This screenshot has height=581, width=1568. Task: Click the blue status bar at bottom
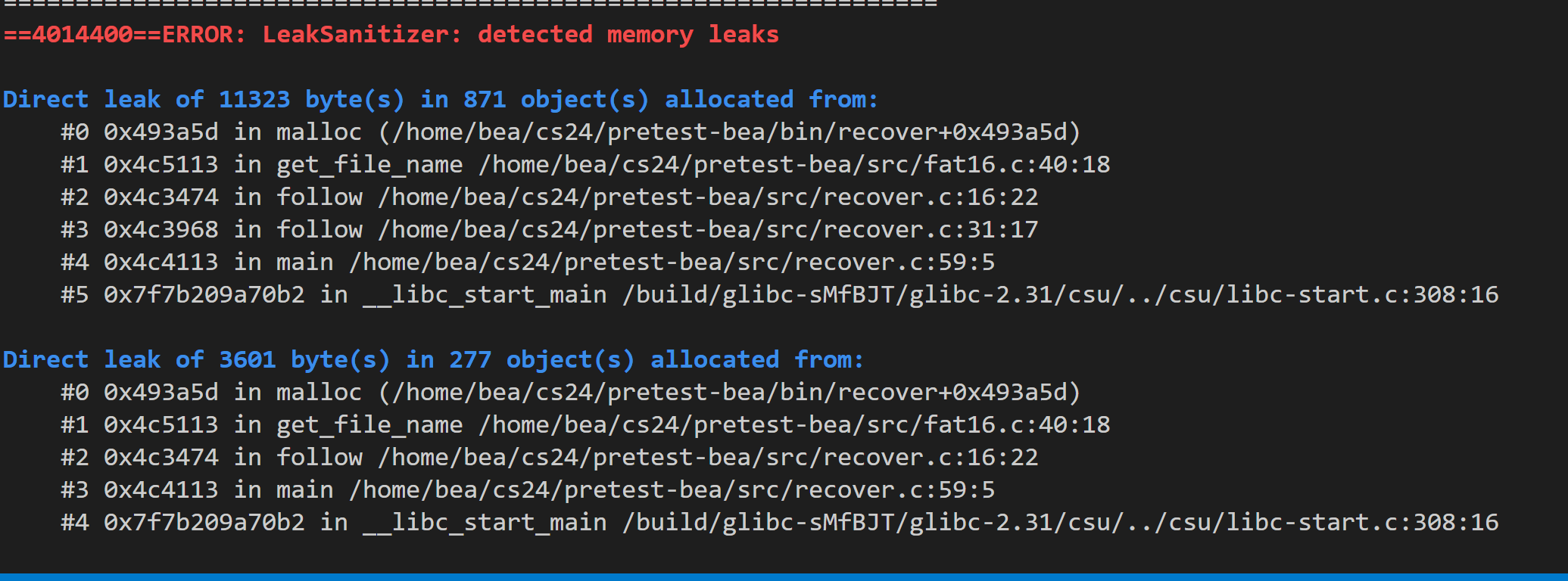pyautogui.click(x=784, y=576)
